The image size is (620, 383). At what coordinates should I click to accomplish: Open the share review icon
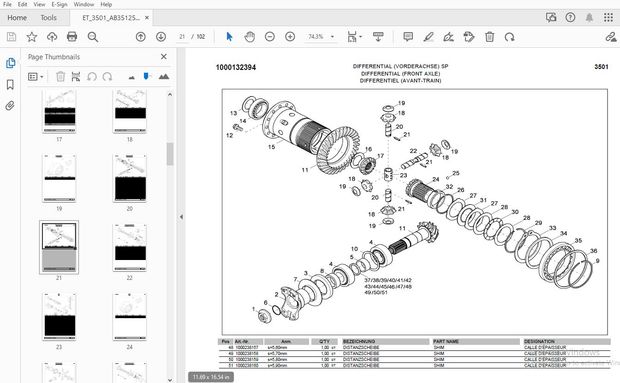(x=551, y=17)
